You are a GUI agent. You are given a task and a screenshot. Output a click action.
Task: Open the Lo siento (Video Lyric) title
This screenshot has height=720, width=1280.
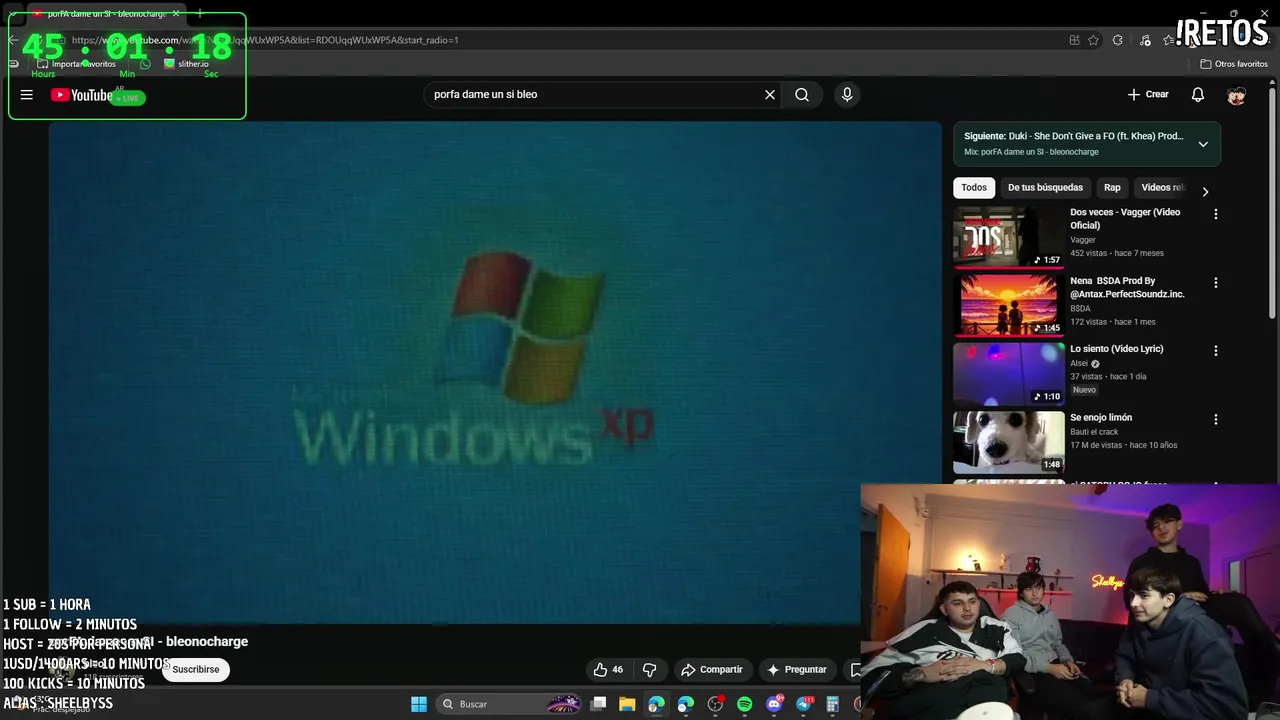(1117, 349)
